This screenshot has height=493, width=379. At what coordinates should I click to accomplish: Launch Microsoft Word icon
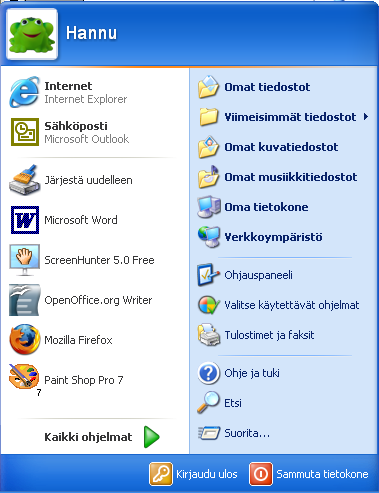tap(25, 220)
